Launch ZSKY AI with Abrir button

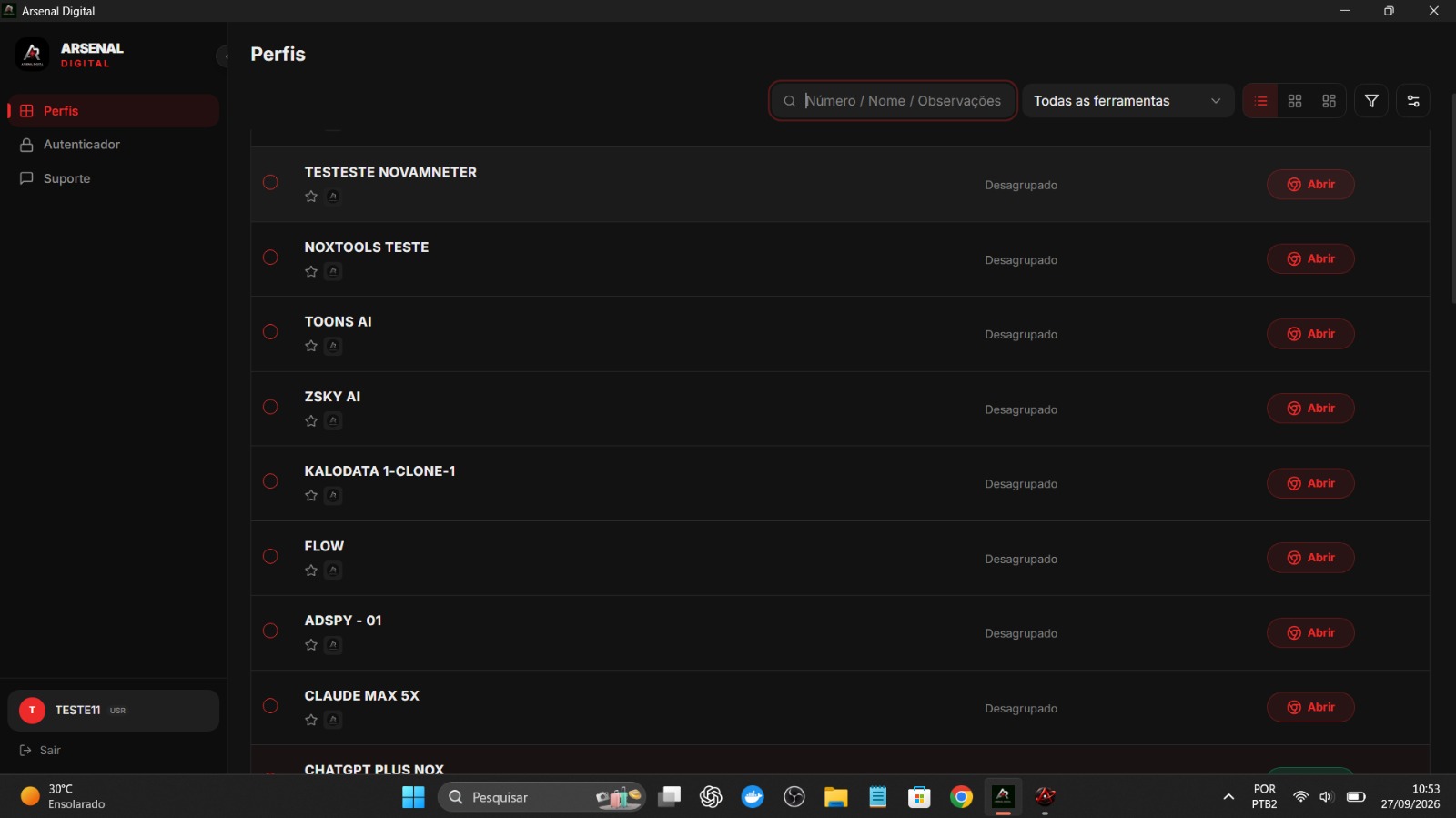pyautogui.click(x=1310, y=409)
